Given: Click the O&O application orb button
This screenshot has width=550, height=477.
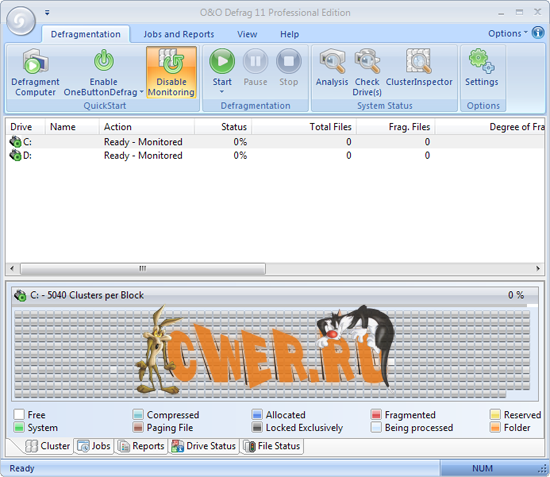Looking at the screenshot, I should [x=21, y=21].
